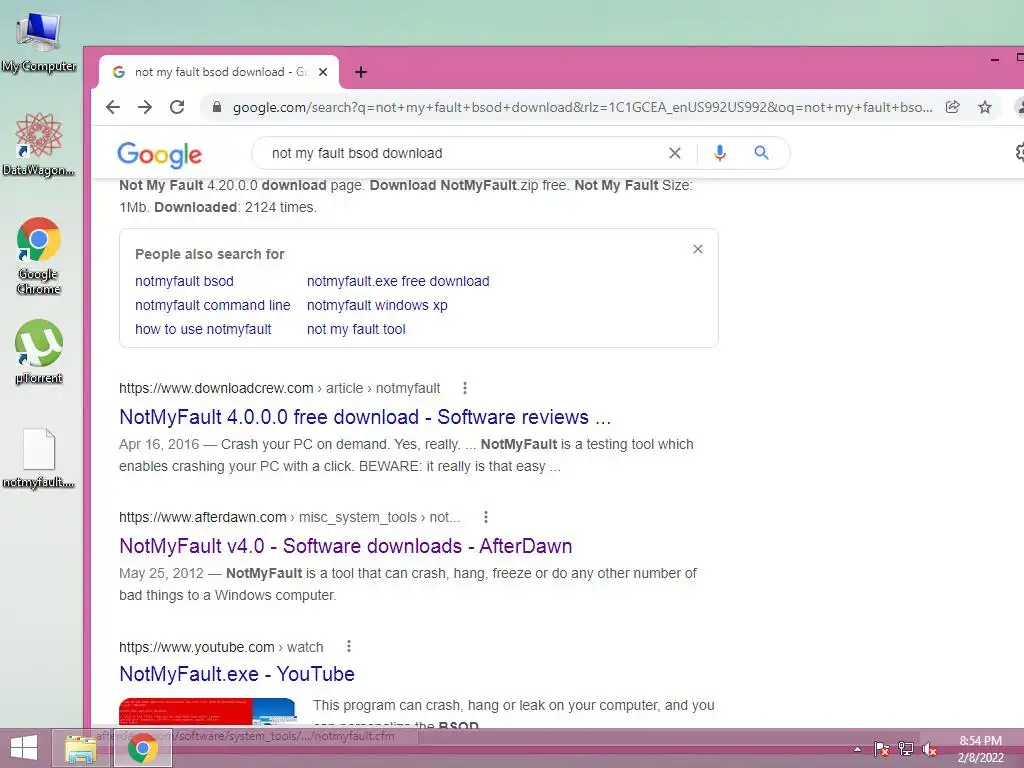Open NotMyFault.exe YouTube result
This screenshot has height=768, width=1024.
click(x=237, y=674)
